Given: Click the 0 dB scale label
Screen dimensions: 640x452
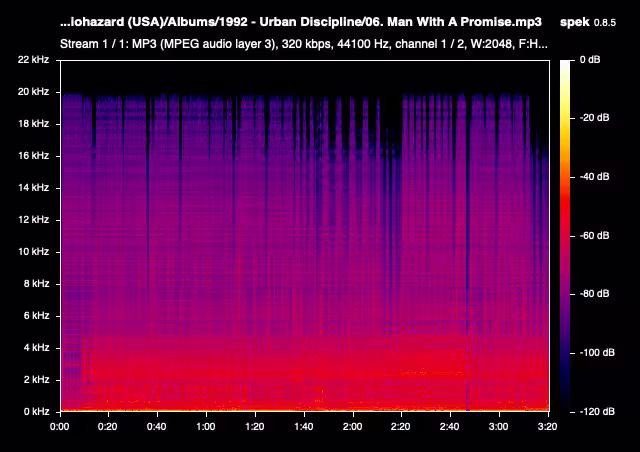Looking at the screenshot, I should 590,60.
